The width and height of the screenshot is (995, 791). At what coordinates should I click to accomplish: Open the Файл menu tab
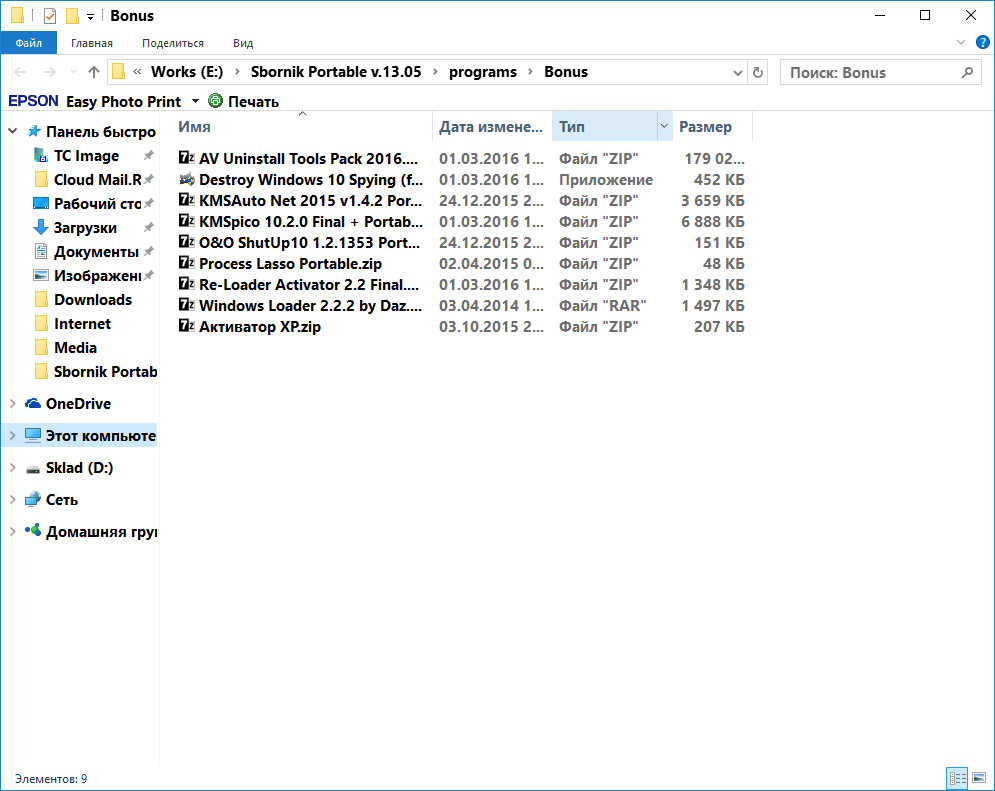28,43
